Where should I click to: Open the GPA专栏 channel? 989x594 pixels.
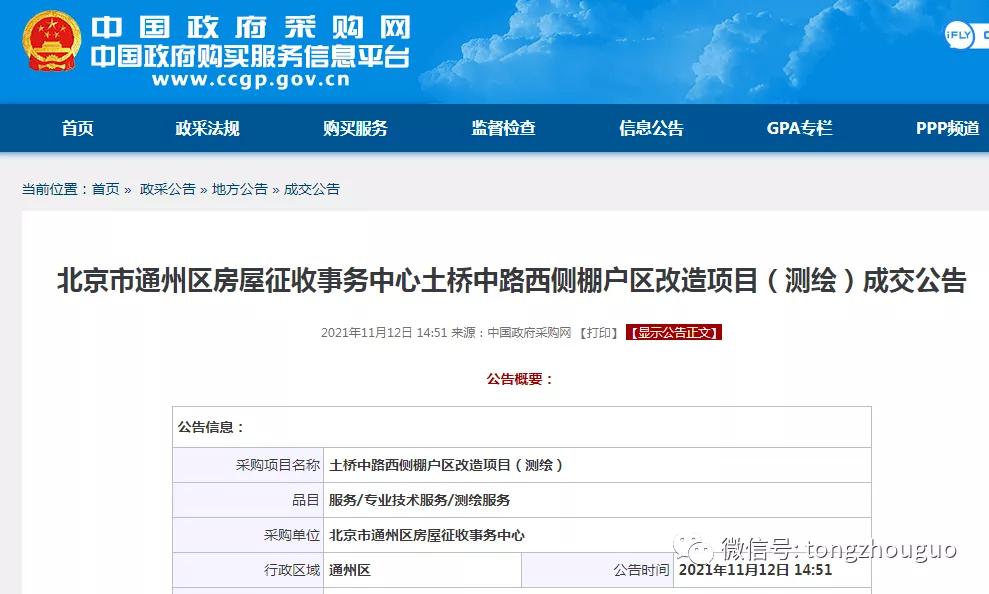point(799,128)
